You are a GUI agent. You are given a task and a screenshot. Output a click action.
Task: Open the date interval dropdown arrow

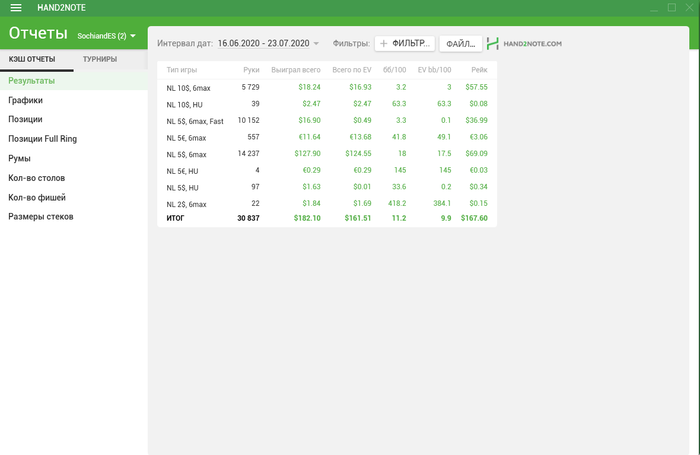(316, 43)
